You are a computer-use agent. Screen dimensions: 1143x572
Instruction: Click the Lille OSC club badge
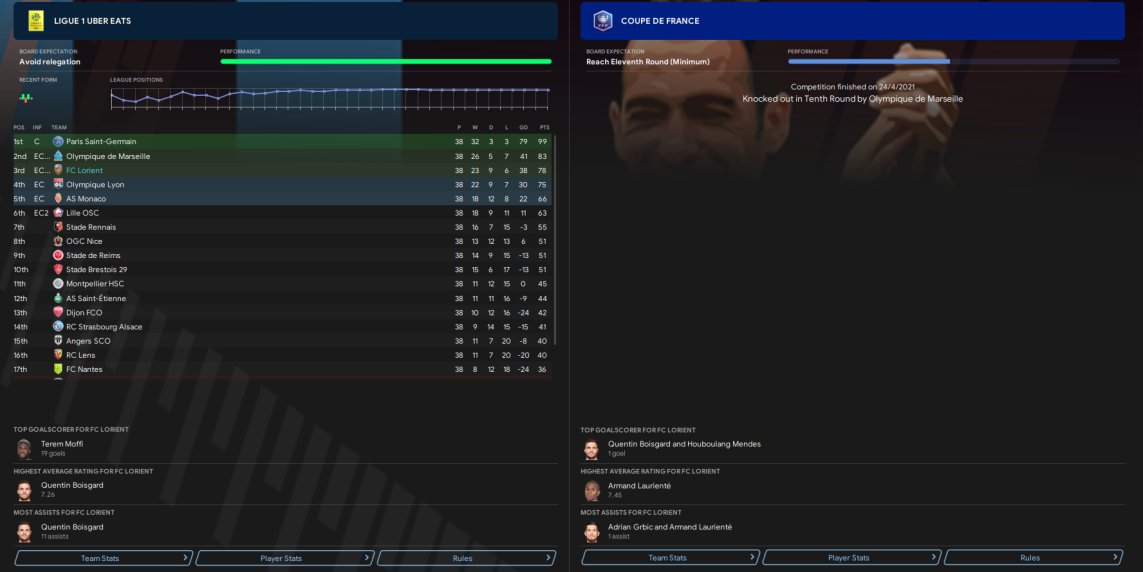click(58, 213)
